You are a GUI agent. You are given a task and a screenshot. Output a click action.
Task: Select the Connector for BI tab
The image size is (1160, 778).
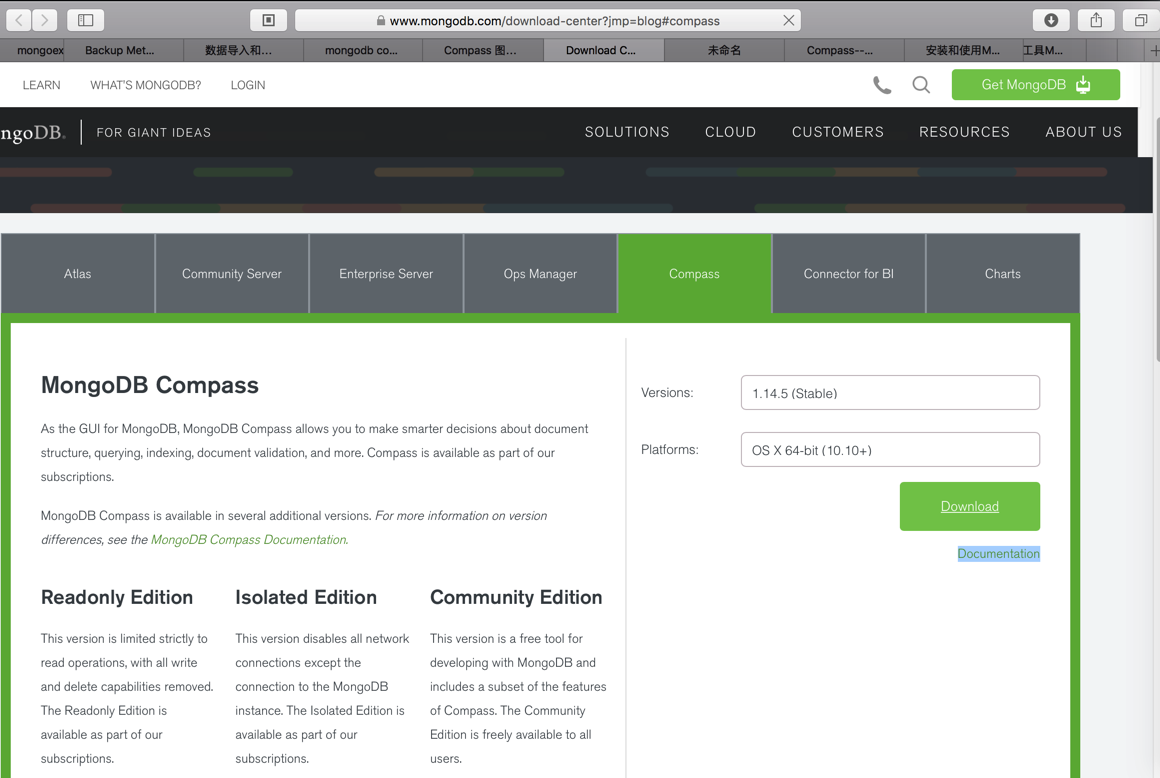849,274
